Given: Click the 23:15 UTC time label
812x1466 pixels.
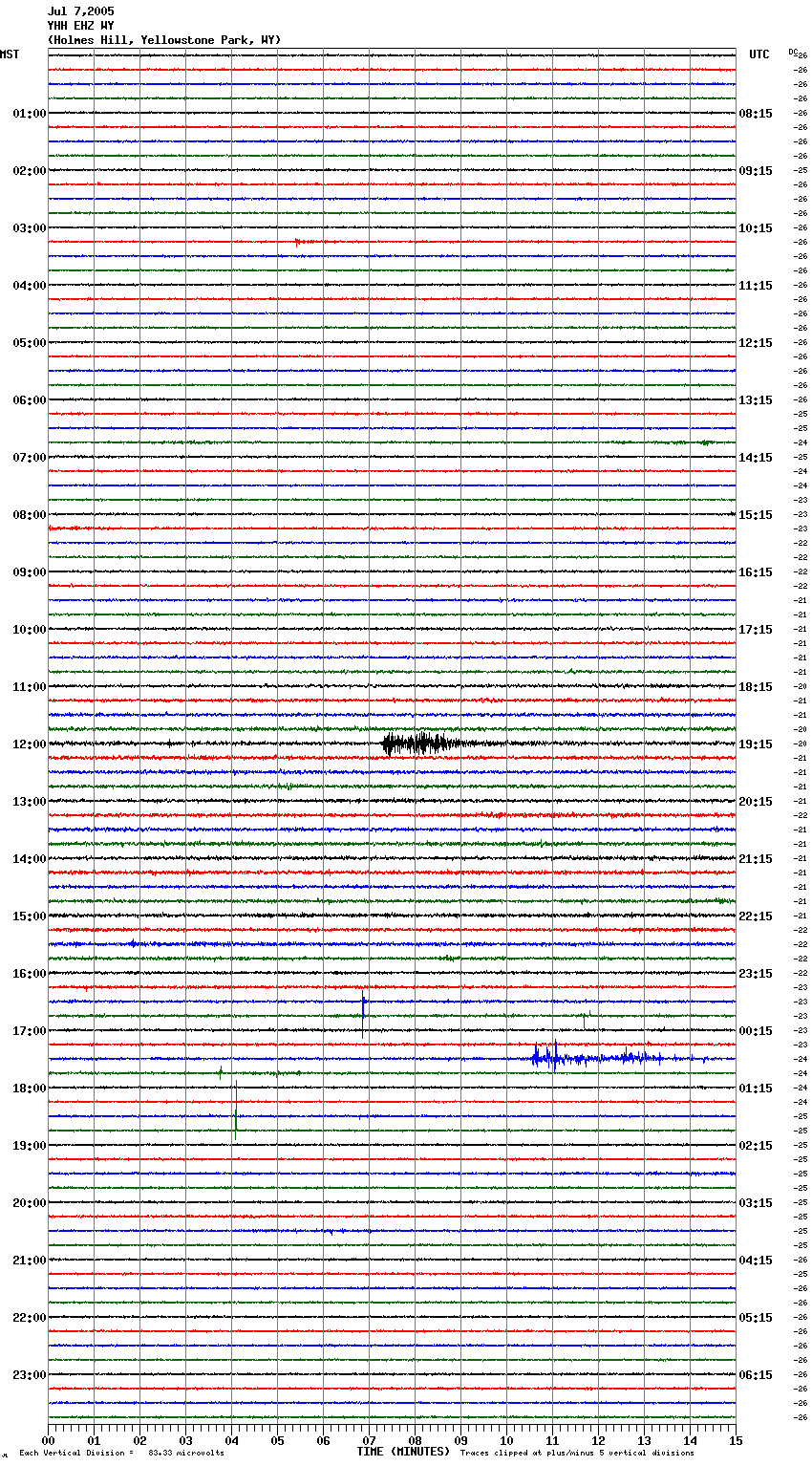Looking at the screenshot, I should (x=756, y=974).
